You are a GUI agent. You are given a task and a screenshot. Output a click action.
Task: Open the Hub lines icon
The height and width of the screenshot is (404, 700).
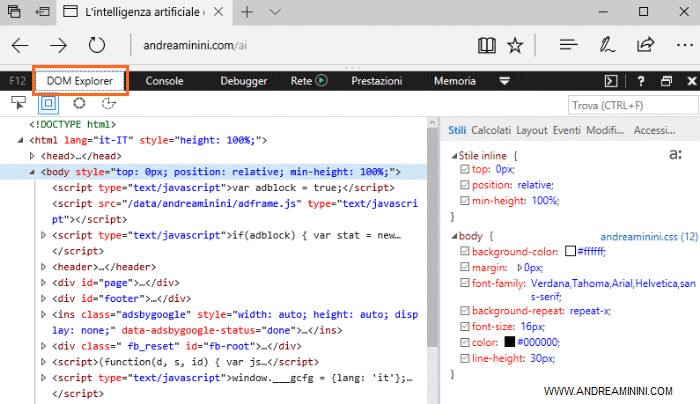click(x=569, y=45)
